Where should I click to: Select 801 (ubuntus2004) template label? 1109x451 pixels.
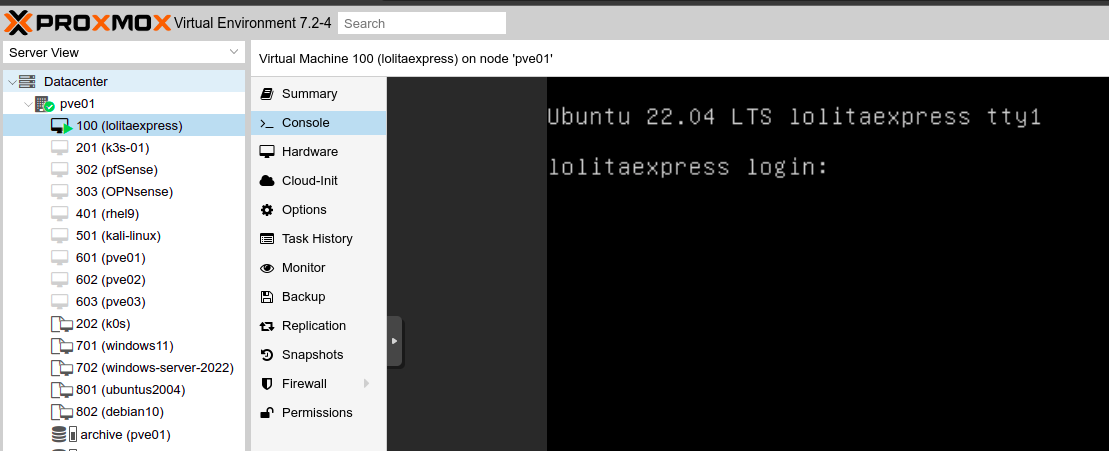[130, 390]
